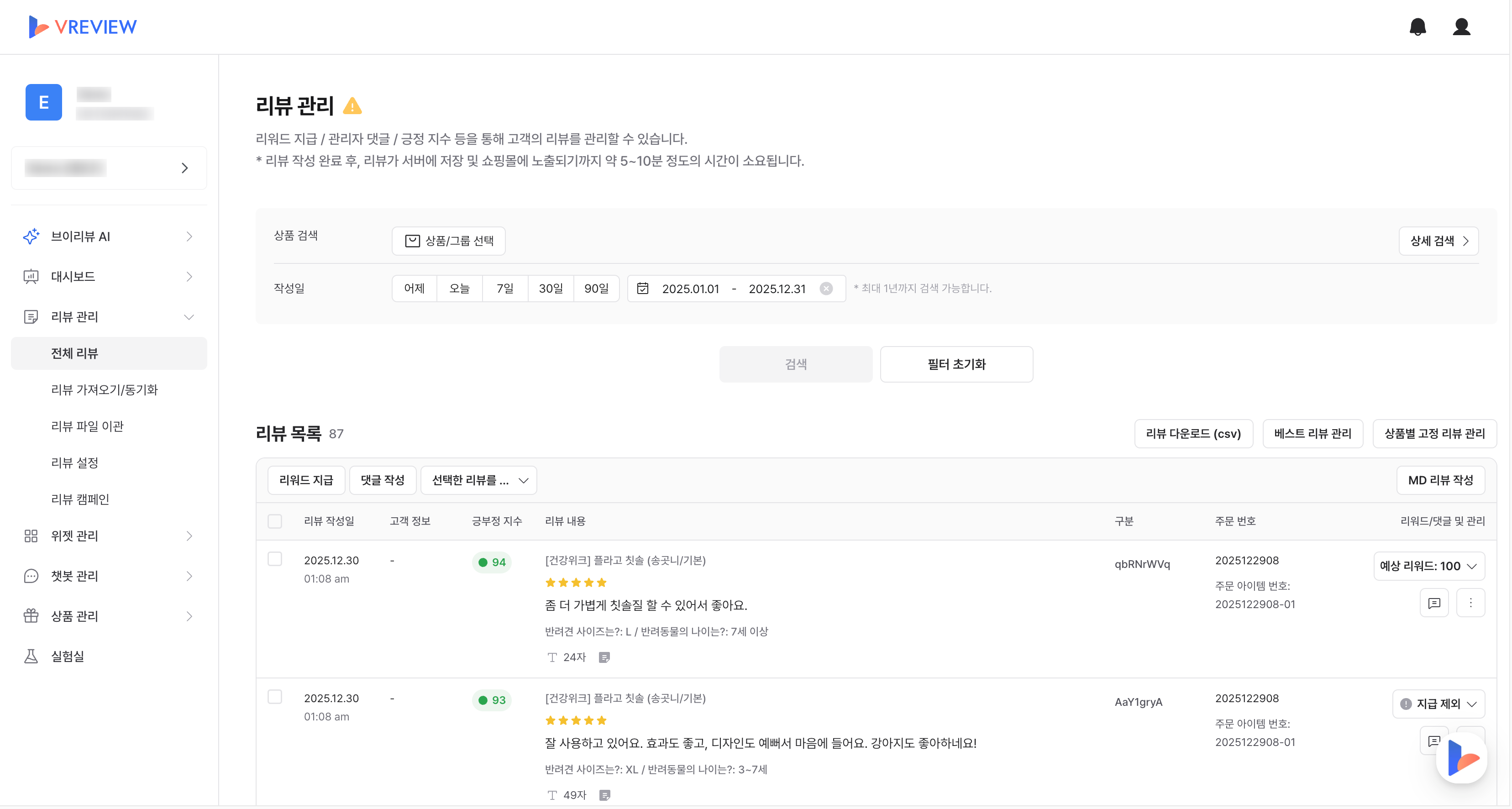Click the 리뷰 다운로드 (csv) button
Viewport: 1512px width, 809px height.
(x=1193, y=434)
